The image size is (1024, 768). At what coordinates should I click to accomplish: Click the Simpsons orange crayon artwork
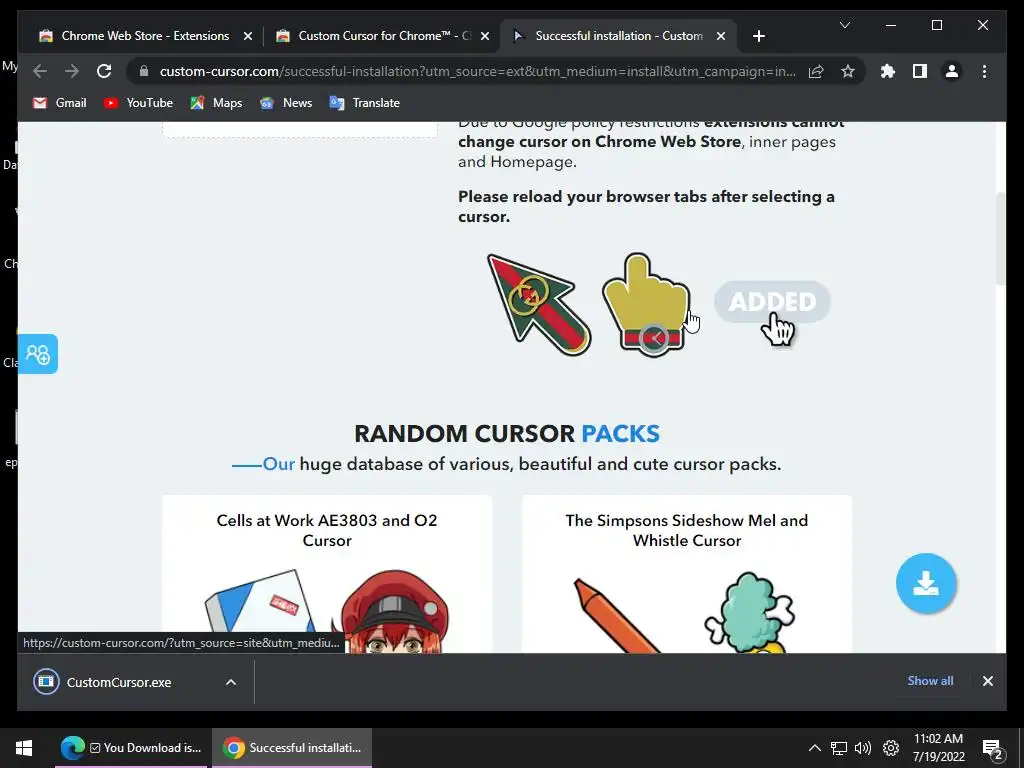(615, 615)
